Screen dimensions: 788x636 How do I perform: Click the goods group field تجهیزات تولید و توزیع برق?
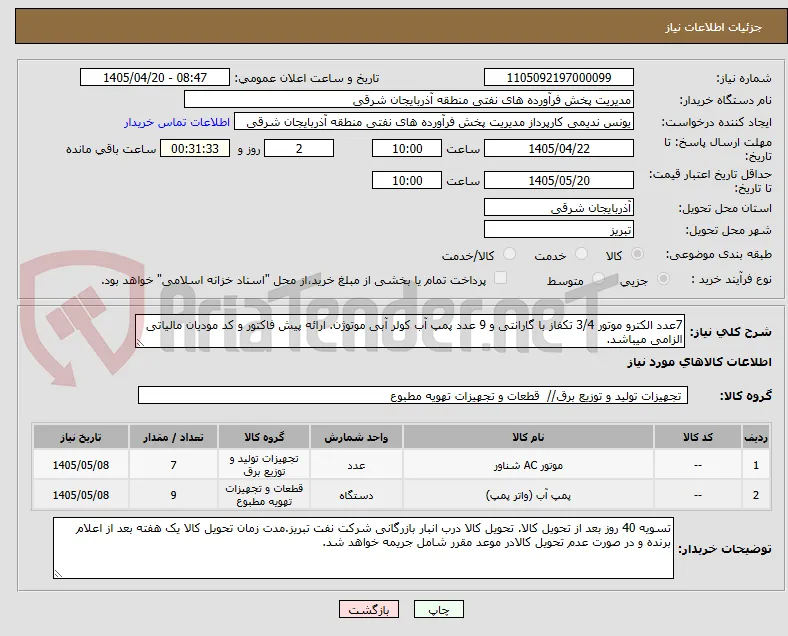click(413, 395)
